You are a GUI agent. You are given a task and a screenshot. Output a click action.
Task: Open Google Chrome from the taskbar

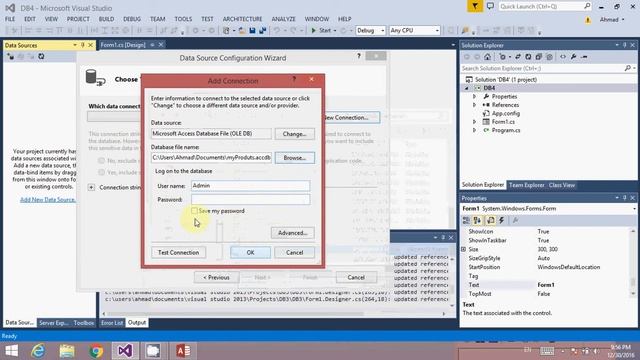click(x=96, y=351)
